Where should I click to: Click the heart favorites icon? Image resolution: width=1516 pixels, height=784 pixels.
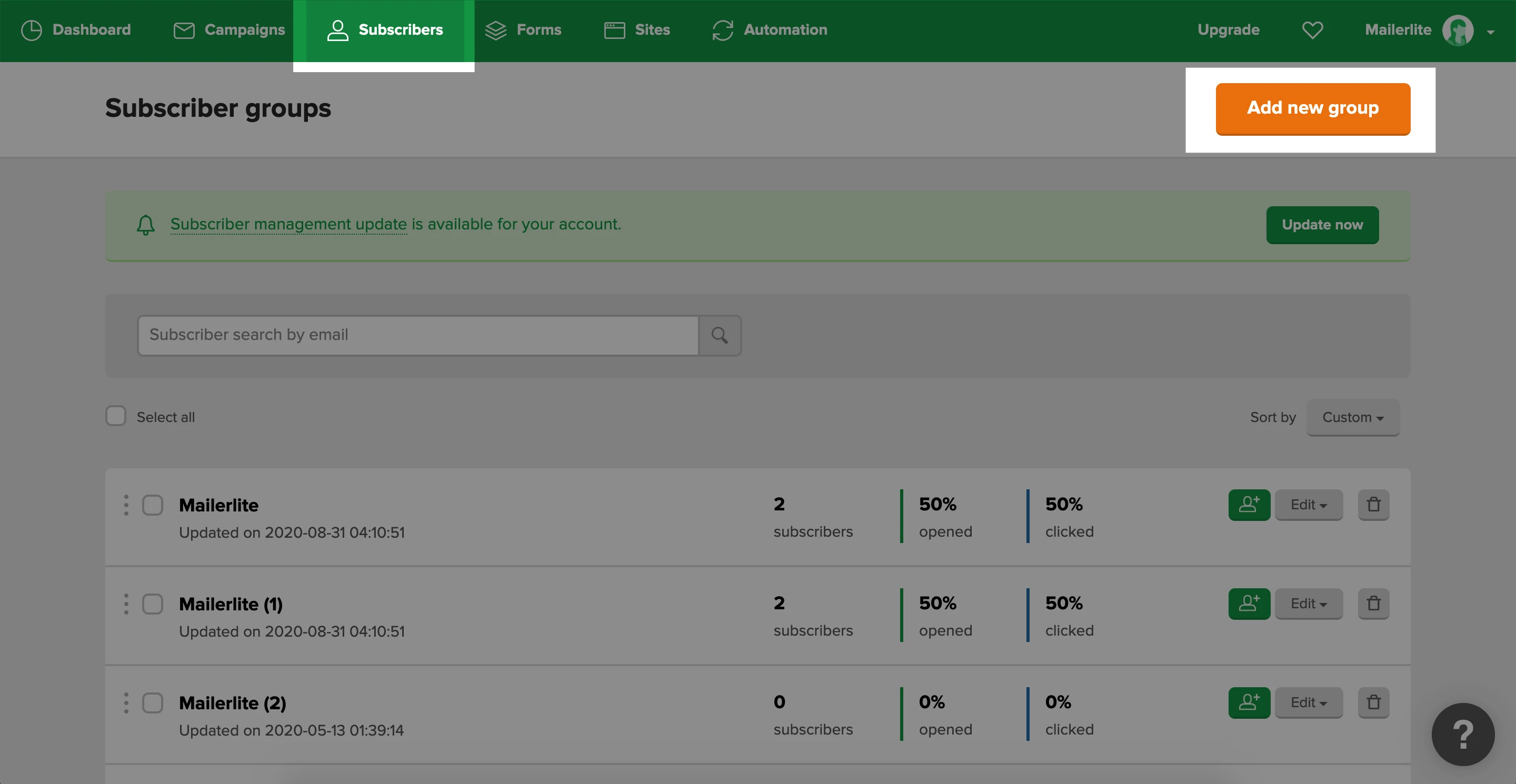pos(1312,30)
